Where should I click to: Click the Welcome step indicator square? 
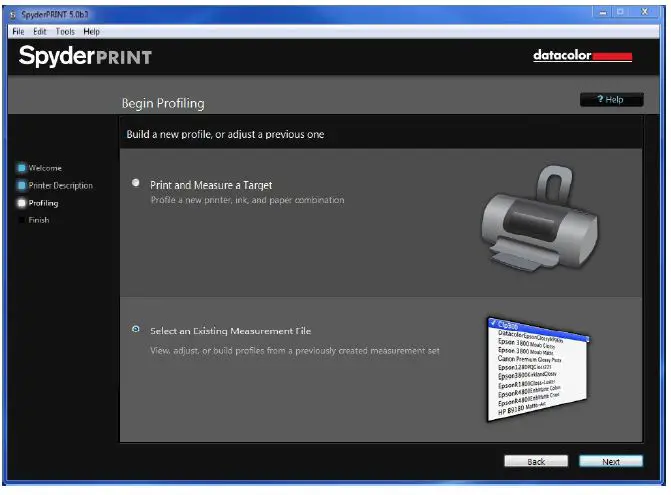click(x=21, y=168)
